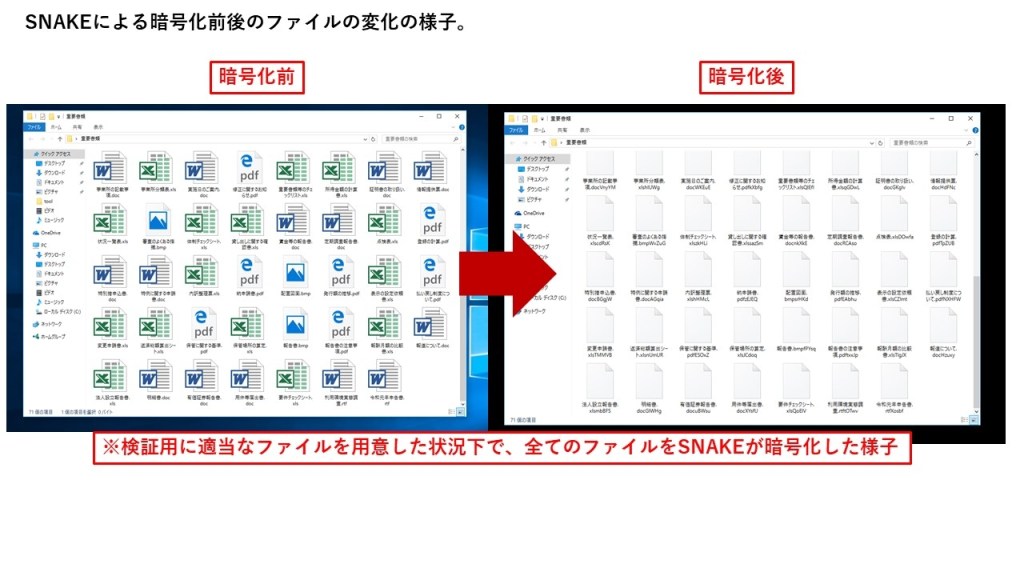Switch to the 表示 tab in left window
The width and height of the screenshot is (1024, 576).
pos(98,128)
